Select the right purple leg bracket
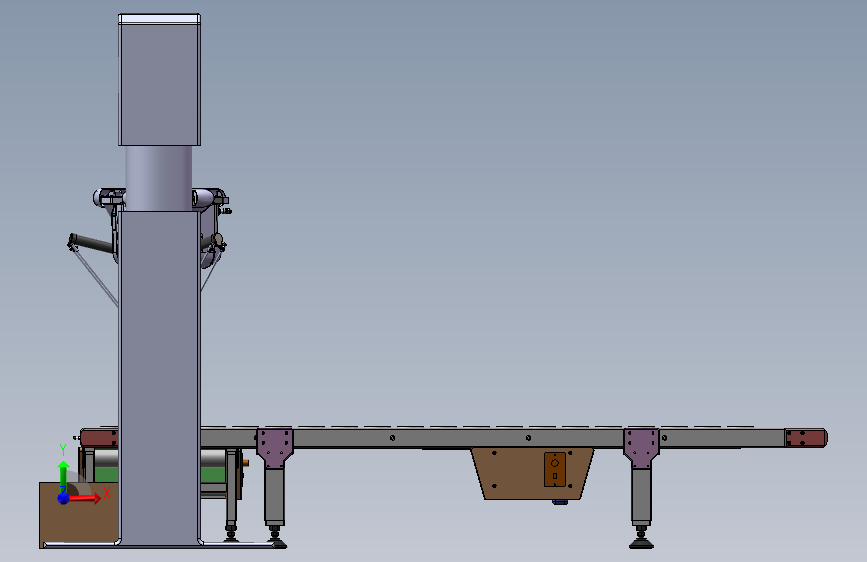Screen dimensions: 867x562 (x=641, y=448)
